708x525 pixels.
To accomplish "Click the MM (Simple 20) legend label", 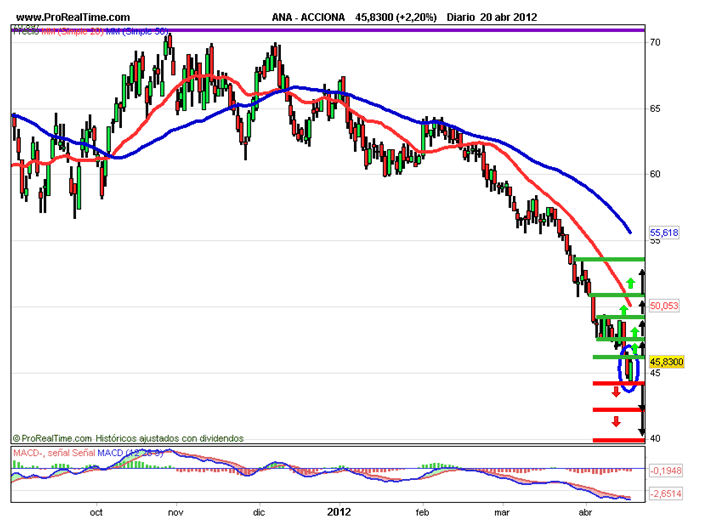I will click(x=73, y=32).
